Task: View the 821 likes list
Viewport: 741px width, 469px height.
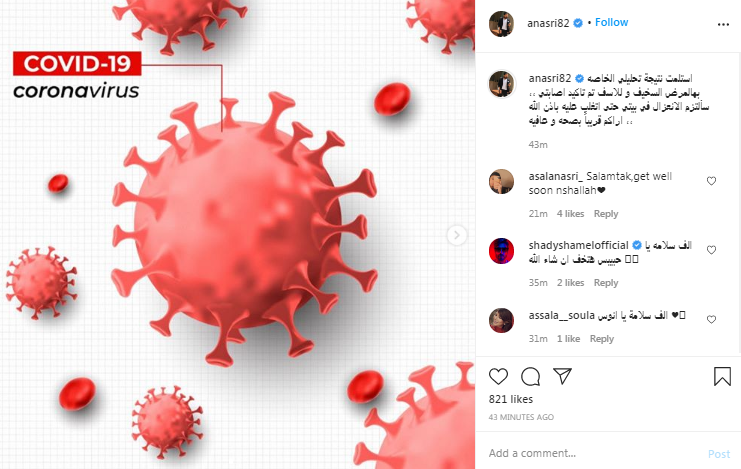Action: click(510, 399)
